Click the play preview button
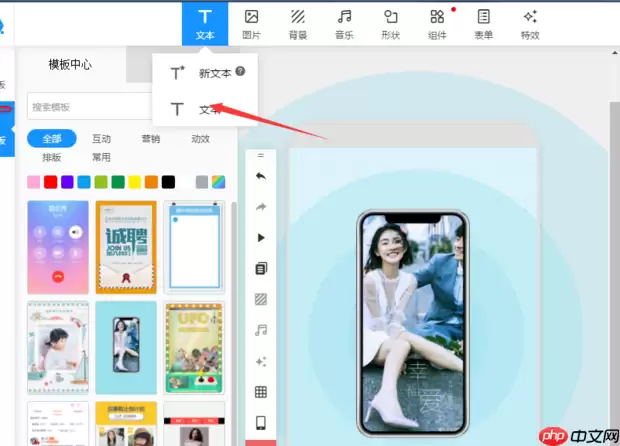 pos(261,238)
